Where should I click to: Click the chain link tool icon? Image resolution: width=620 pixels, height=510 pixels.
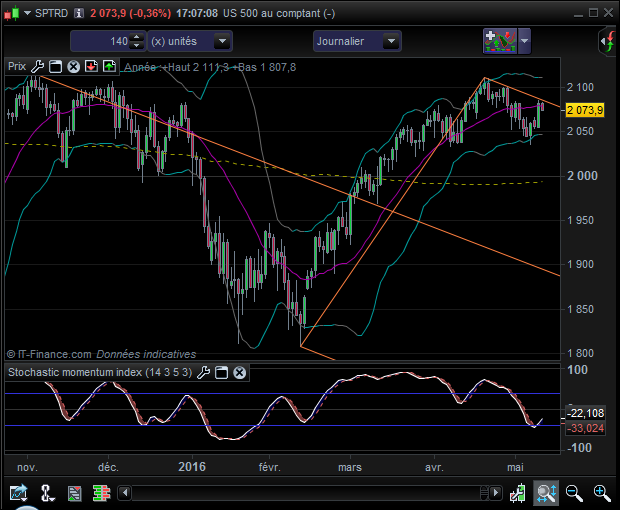point(47,493)
